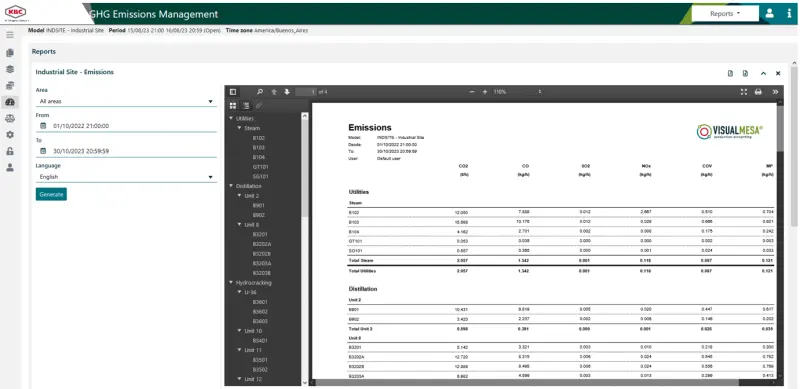The width and height of the screenshot is (800, 389).
Task: Show PDF thumbnails view
Action: coord(233,106)
